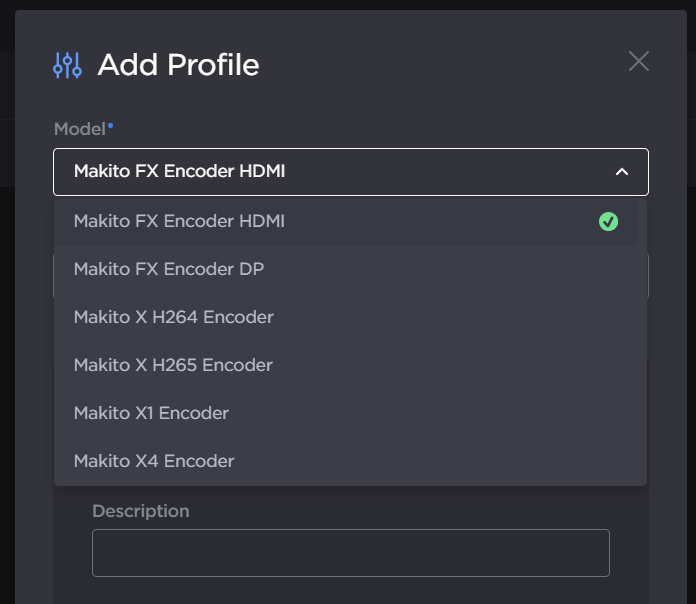Click the sliders icon beside Add Profile

(67, 66)
